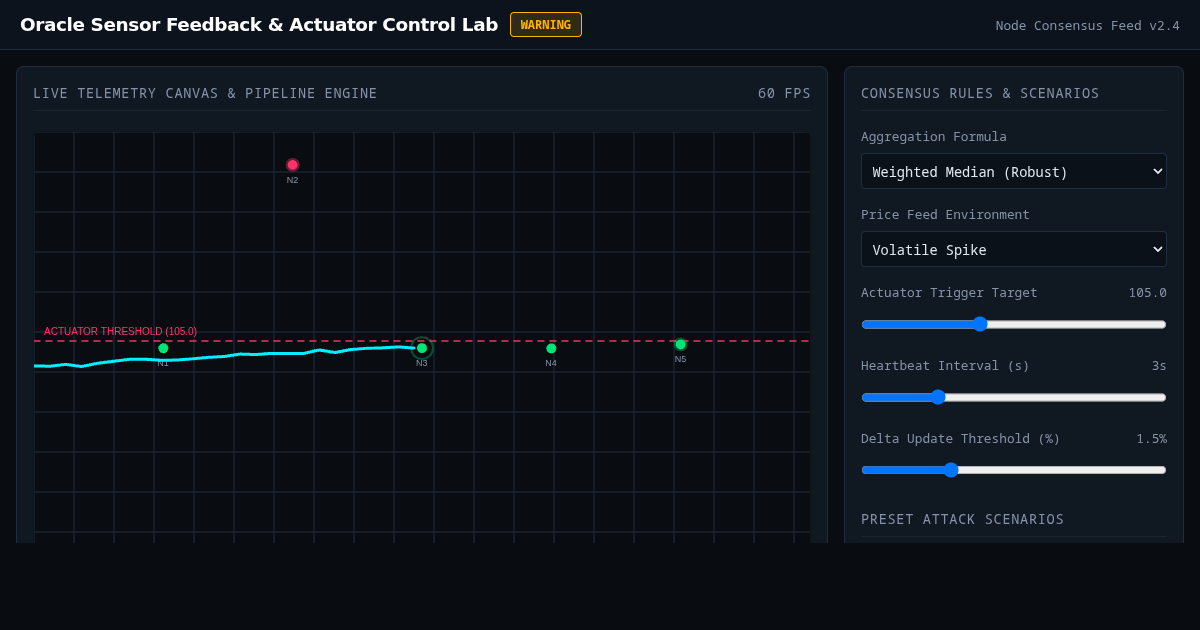Click the 60 FPS indicator
The height and width of the screenshot is (630, 1200).
point(784,93)
